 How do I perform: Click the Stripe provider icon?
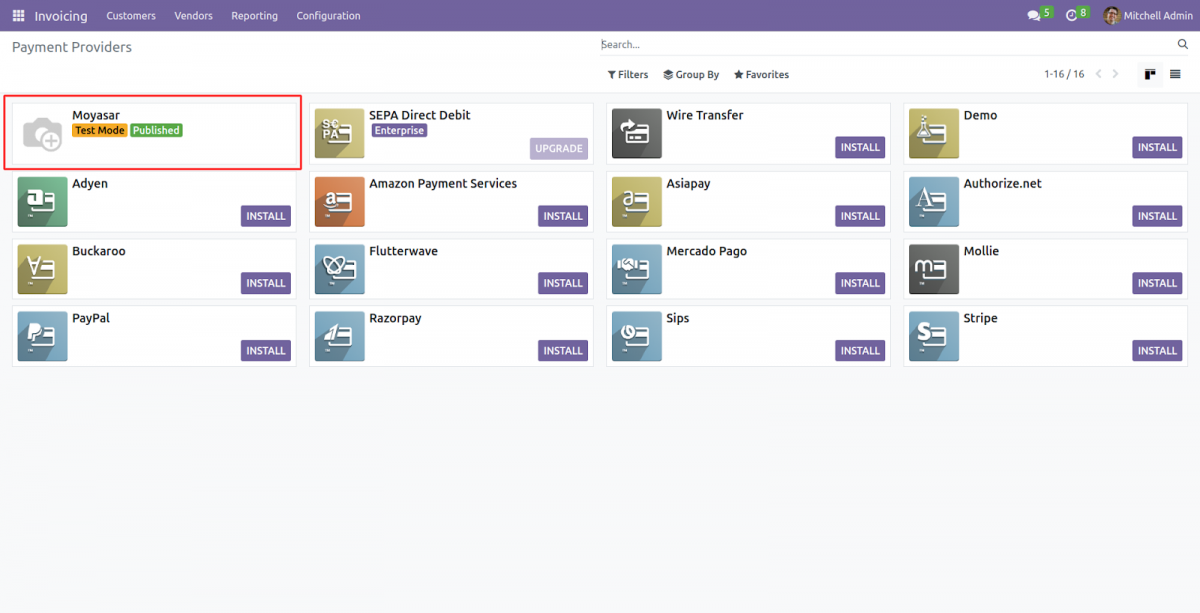[x=933, y=336]
